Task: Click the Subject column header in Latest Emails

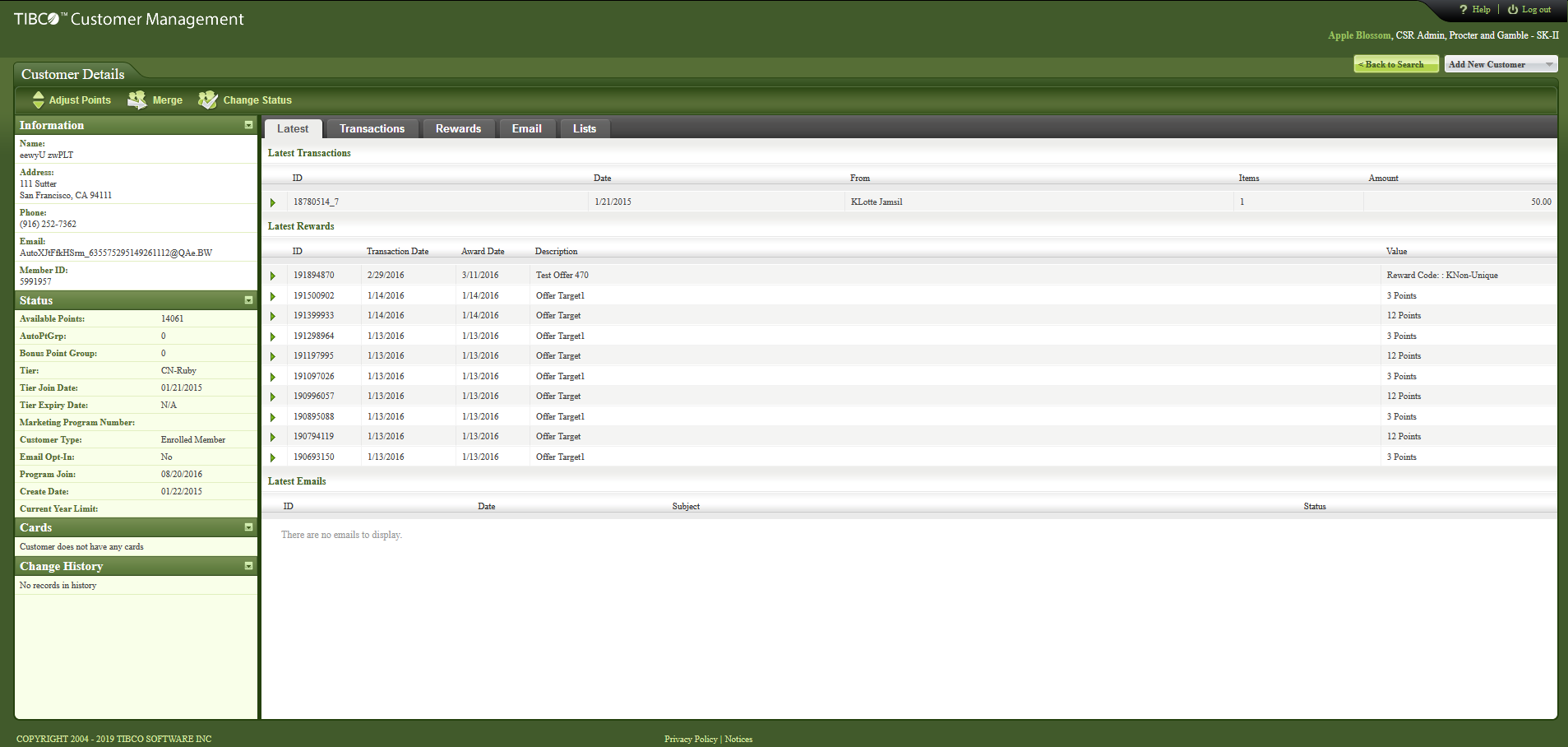Action: click(686, 506)
